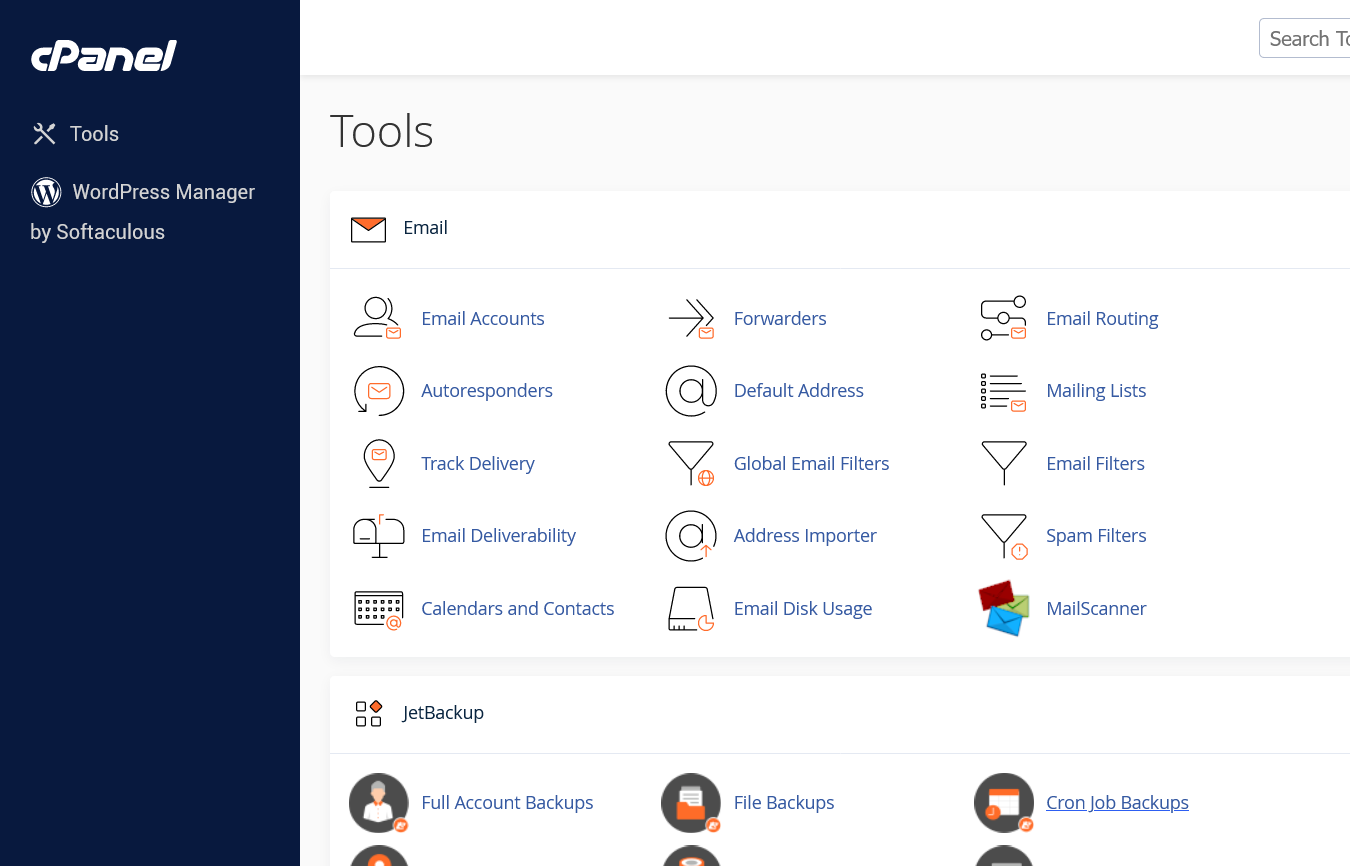The width and height of the screenshot is (1350, 866).
Task: Select the File Backups icon
Action: (691, 802)
